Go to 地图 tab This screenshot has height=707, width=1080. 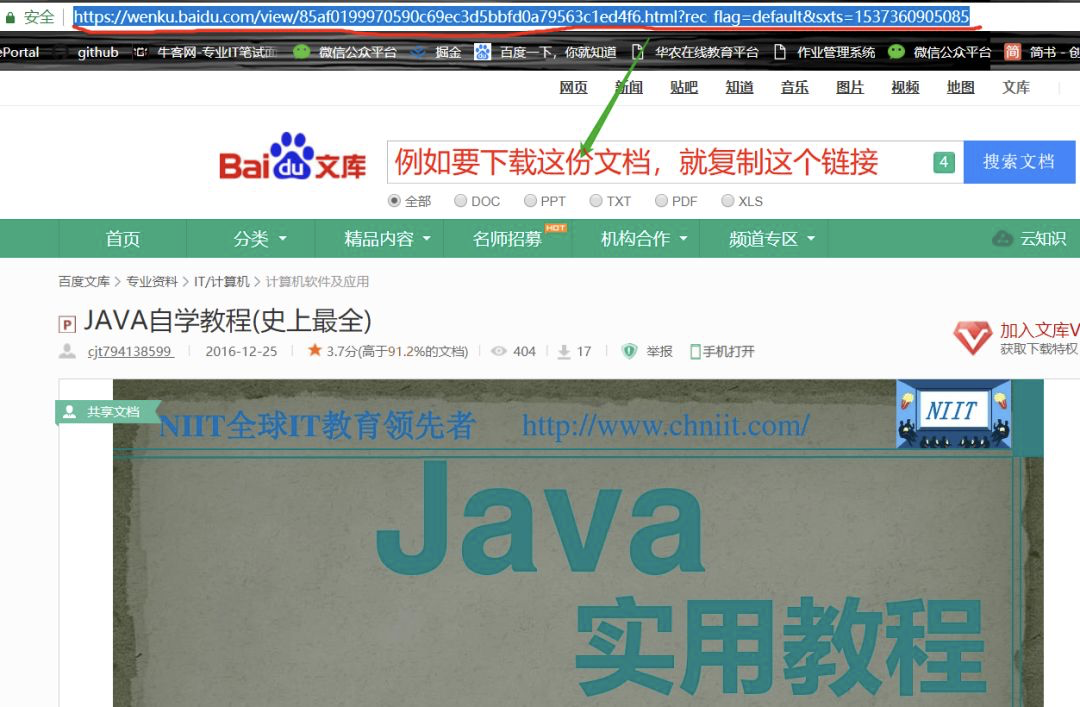960,88
